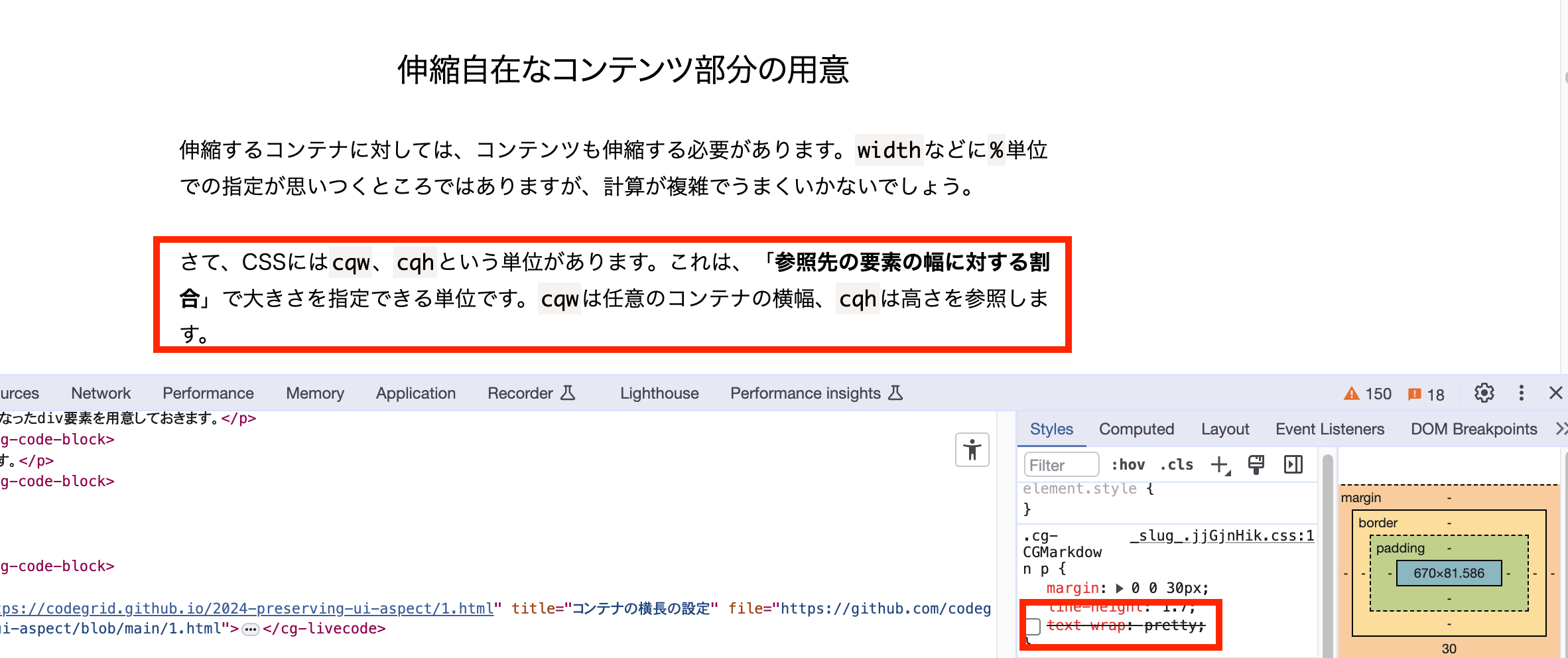Toggle element pseudo-class states with :hov
The height and width of the screenshot is (658, 1568).
pyautogui.click(x=1130, y=464)
